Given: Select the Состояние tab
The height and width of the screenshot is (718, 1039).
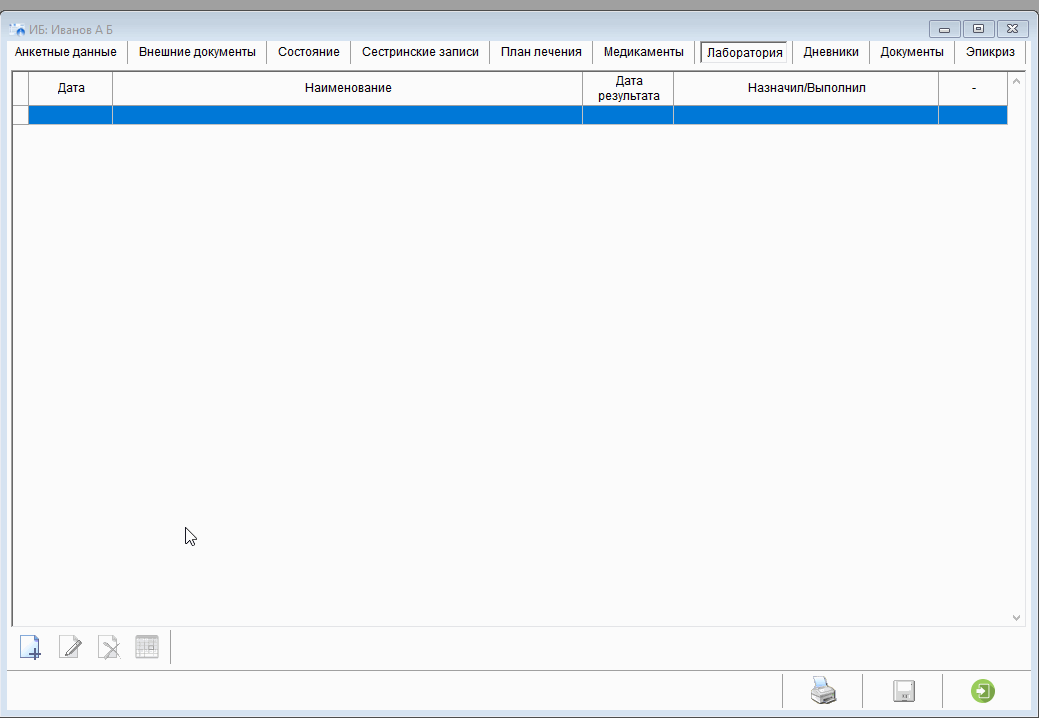Looking at the screenshot, I should pyautogui.click(x=308, y=52).
